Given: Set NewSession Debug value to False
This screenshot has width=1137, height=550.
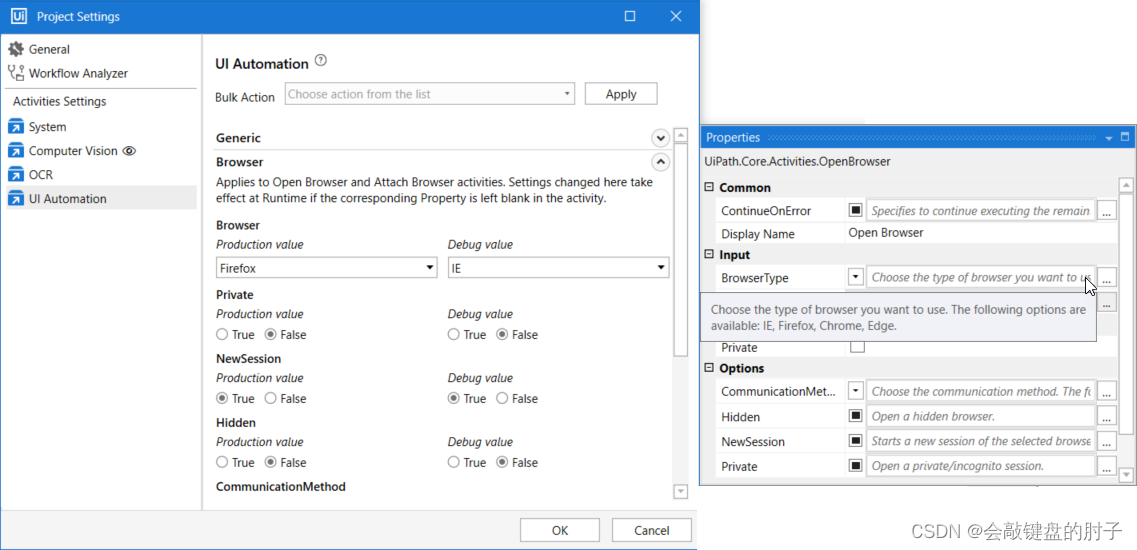Looking at the screenshot, I should [502, 398].
